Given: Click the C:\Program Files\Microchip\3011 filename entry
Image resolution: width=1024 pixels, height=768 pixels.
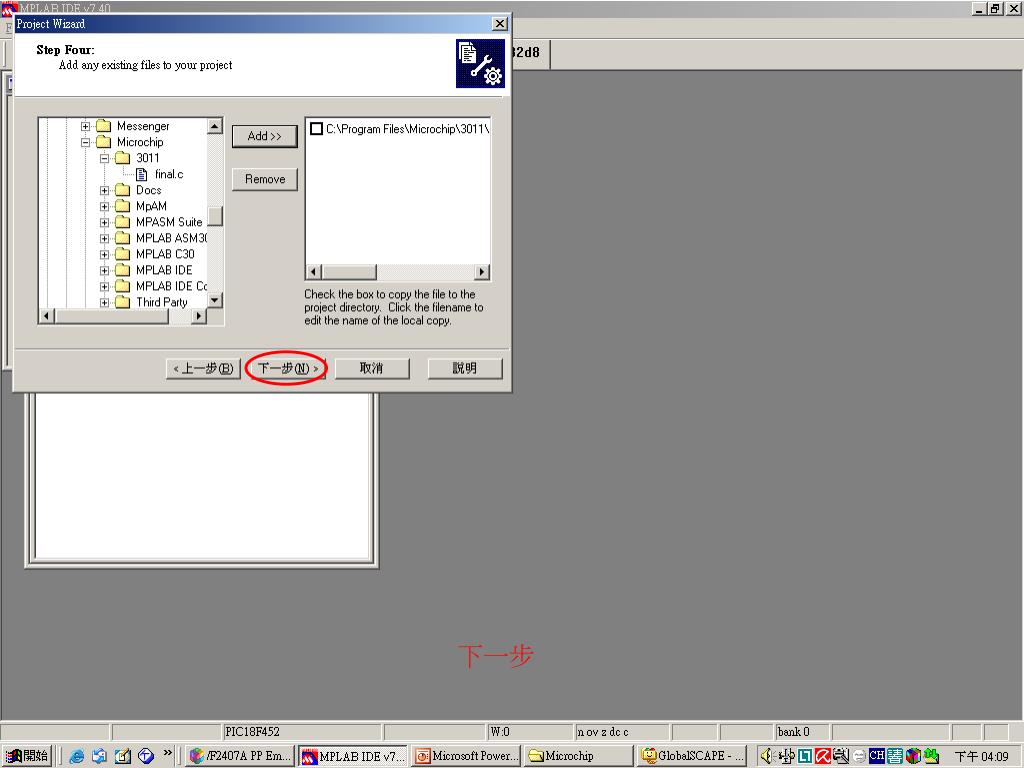Looking at the screenshot, I should (408, 129).
